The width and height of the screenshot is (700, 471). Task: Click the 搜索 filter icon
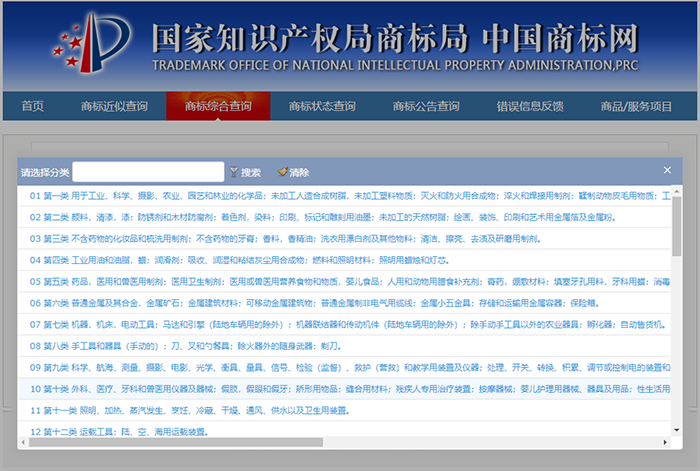(x=234, y=172)
